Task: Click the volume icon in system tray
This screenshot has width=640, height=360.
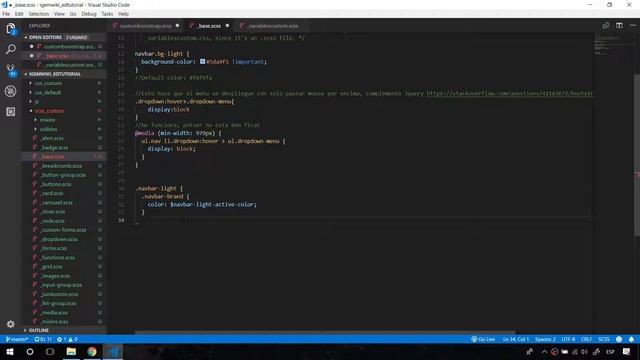Action: 584,351
